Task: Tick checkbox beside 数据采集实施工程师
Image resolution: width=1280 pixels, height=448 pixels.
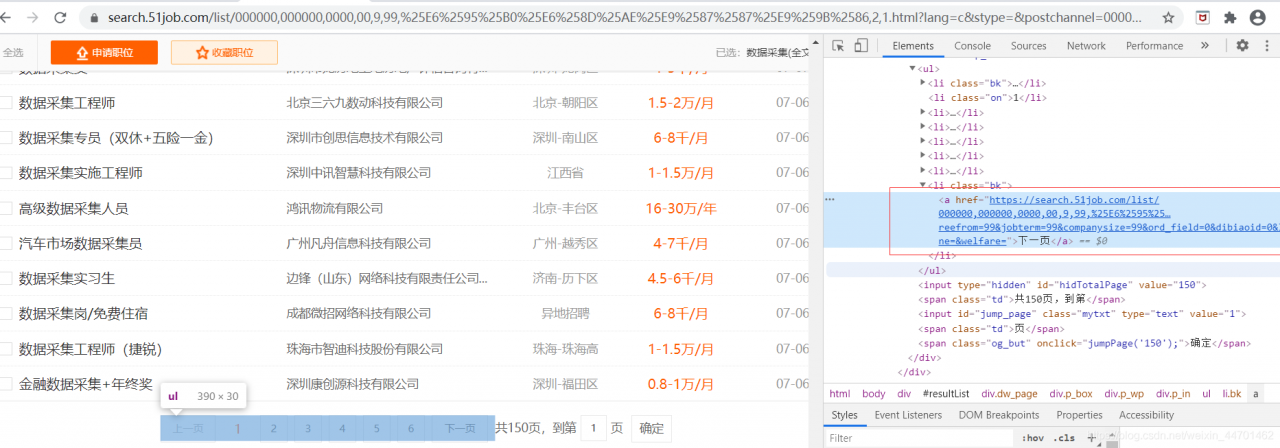Action: click(6, 173)
